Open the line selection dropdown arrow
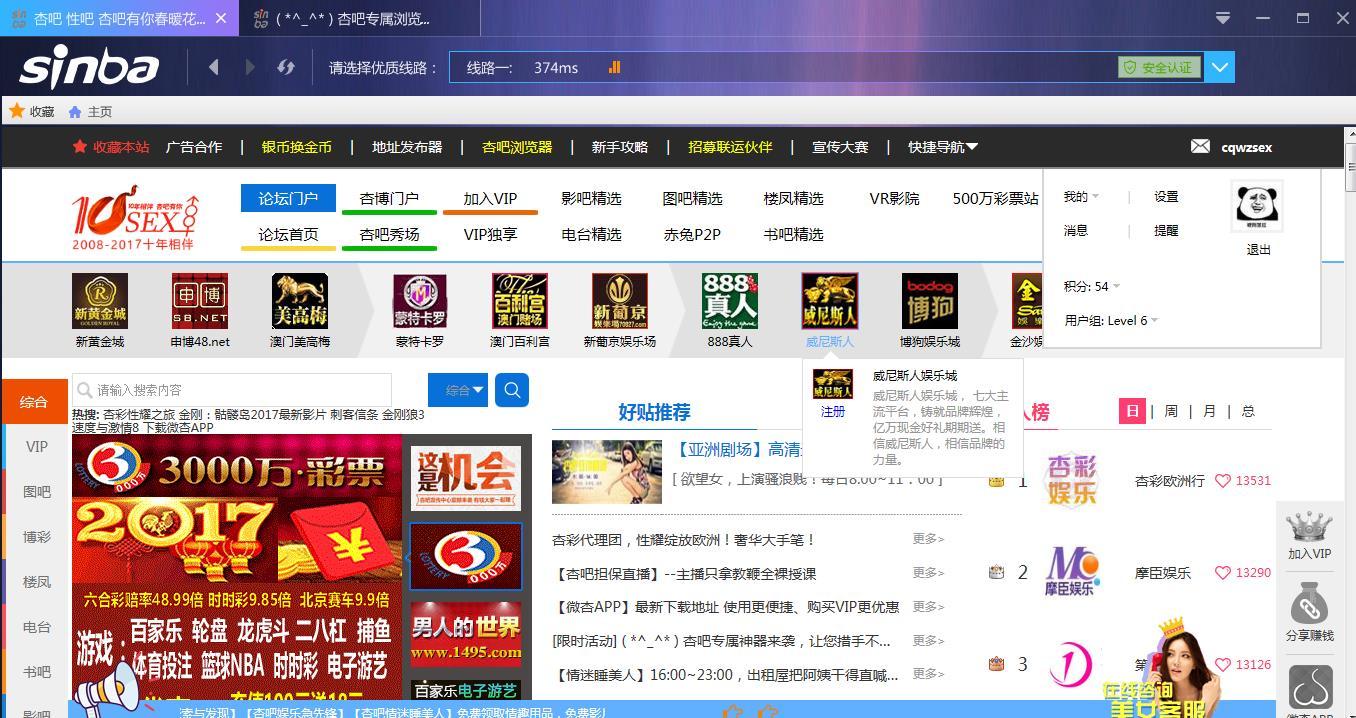Viewport: 1356px width, 718px height. point(1220,67)
